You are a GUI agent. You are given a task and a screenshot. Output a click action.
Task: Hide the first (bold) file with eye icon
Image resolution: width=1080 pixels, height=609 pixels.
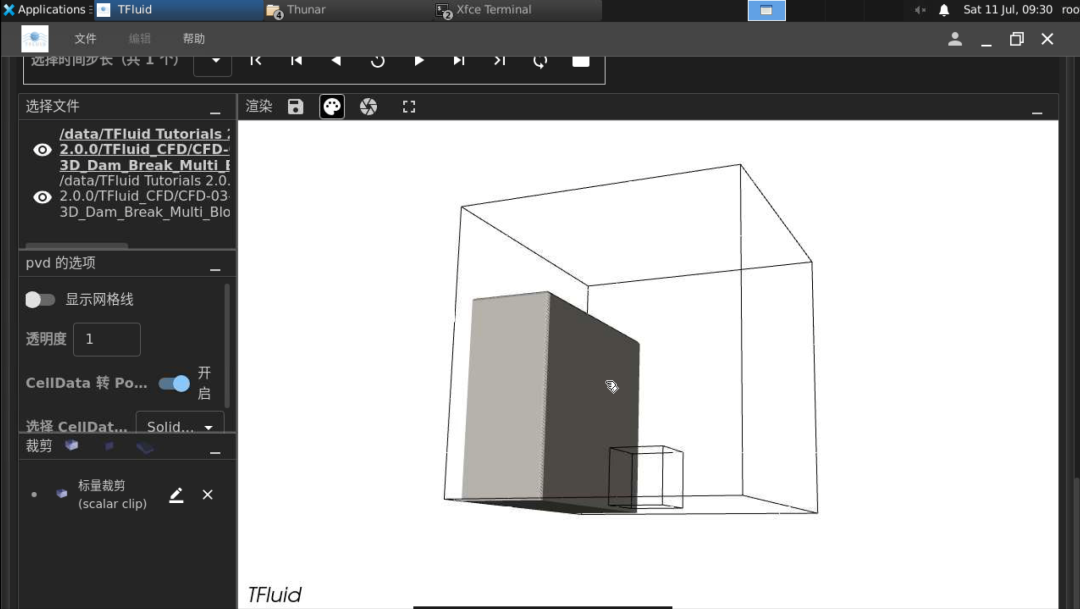[x=43, y=149]
